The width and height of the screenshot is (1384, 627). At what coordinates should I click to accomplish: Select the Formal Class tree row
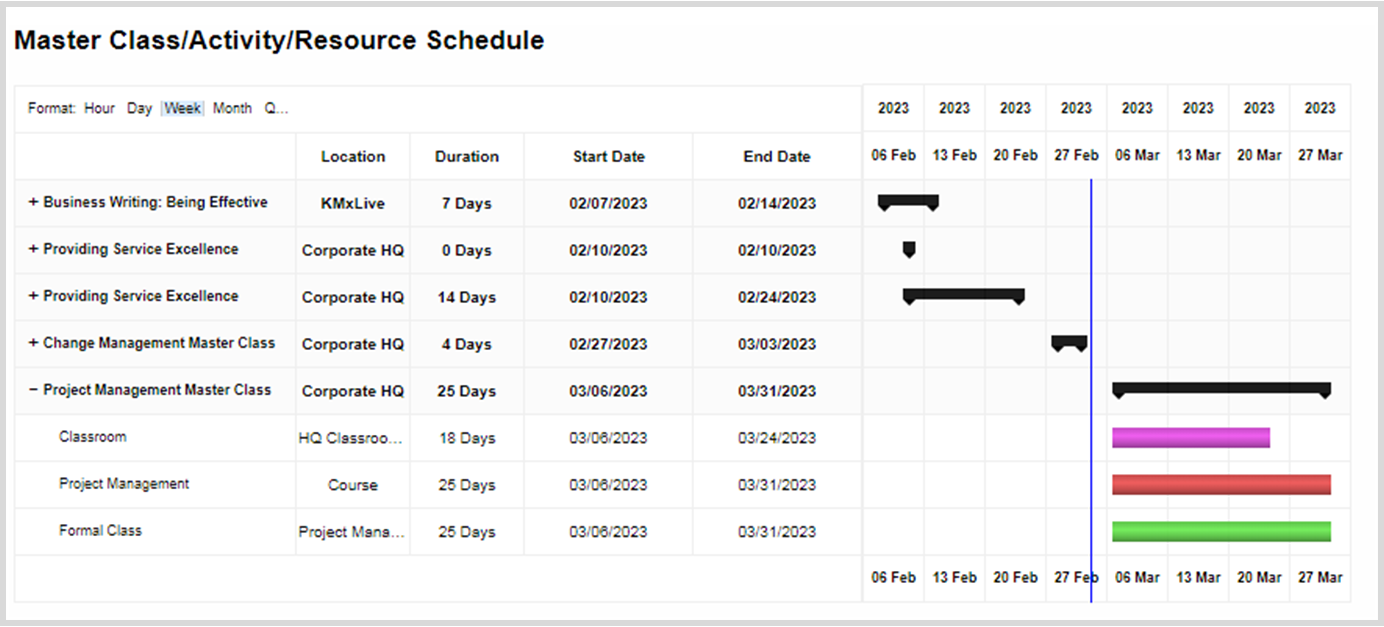pyautogui.click(x=100, y=531)
